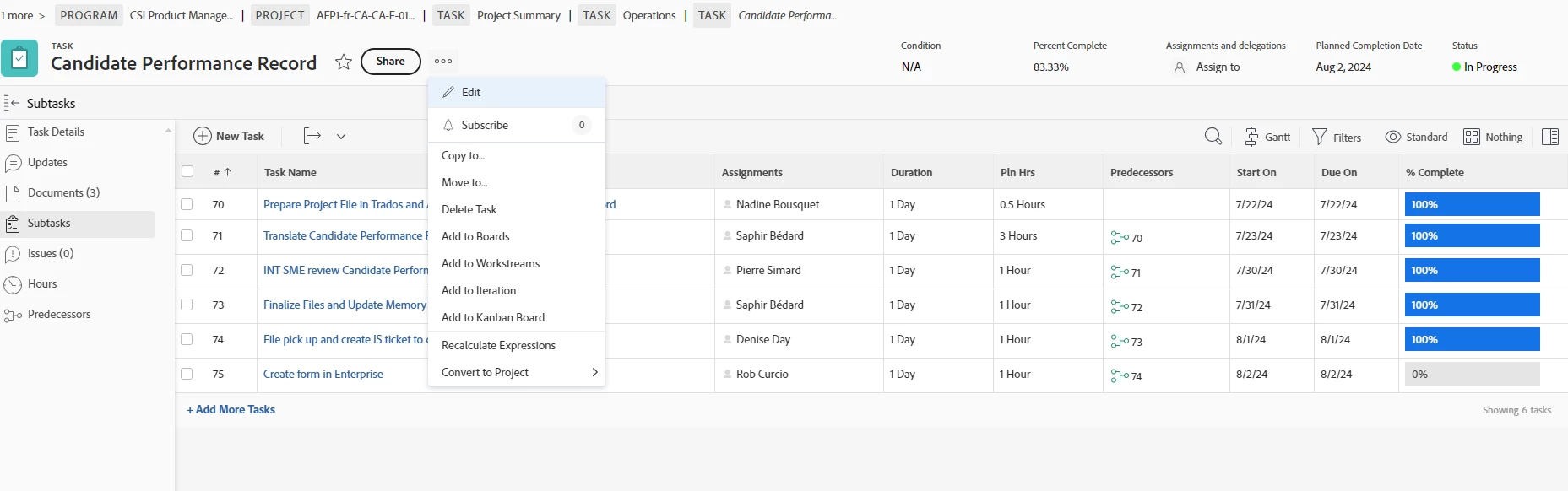Open Documents (3) in the sidebar
The width and height of the screenshot is (1568, 491).
(63, 192)
